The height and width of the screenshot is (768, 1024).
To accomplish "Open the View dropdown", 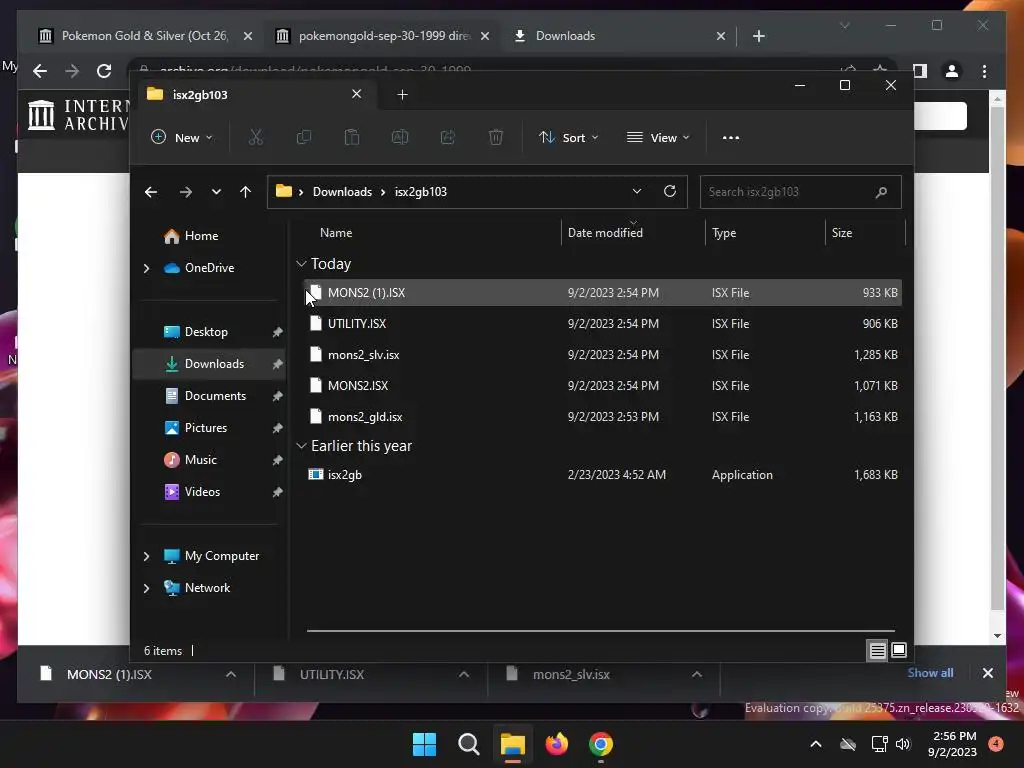I will coord(658,137).
